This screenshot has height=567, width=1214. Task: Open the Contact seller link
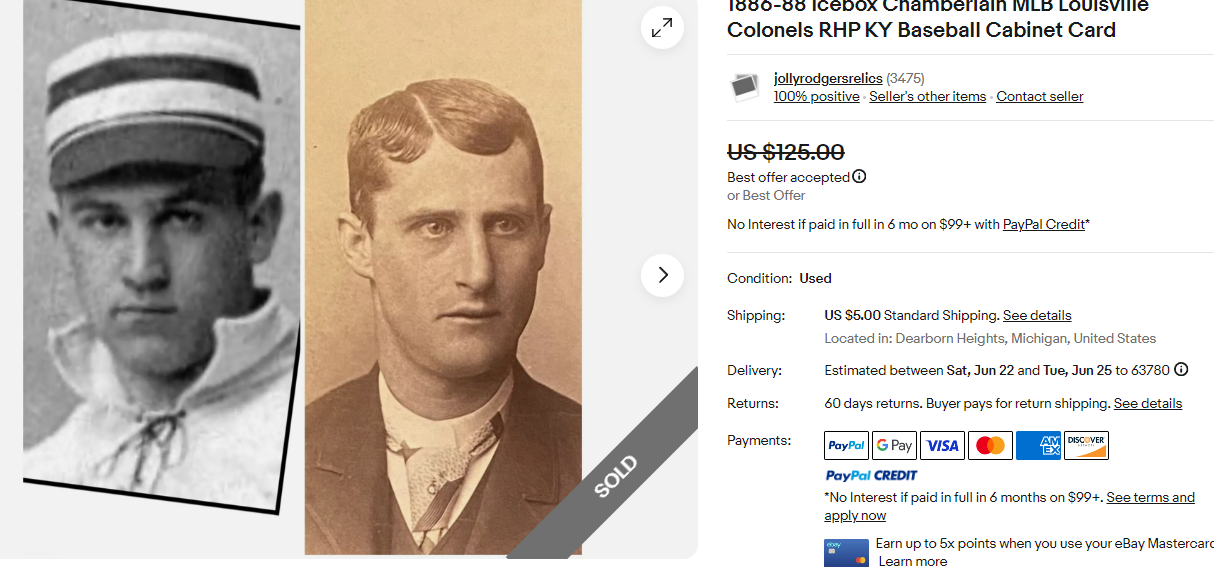point(1040,97)
